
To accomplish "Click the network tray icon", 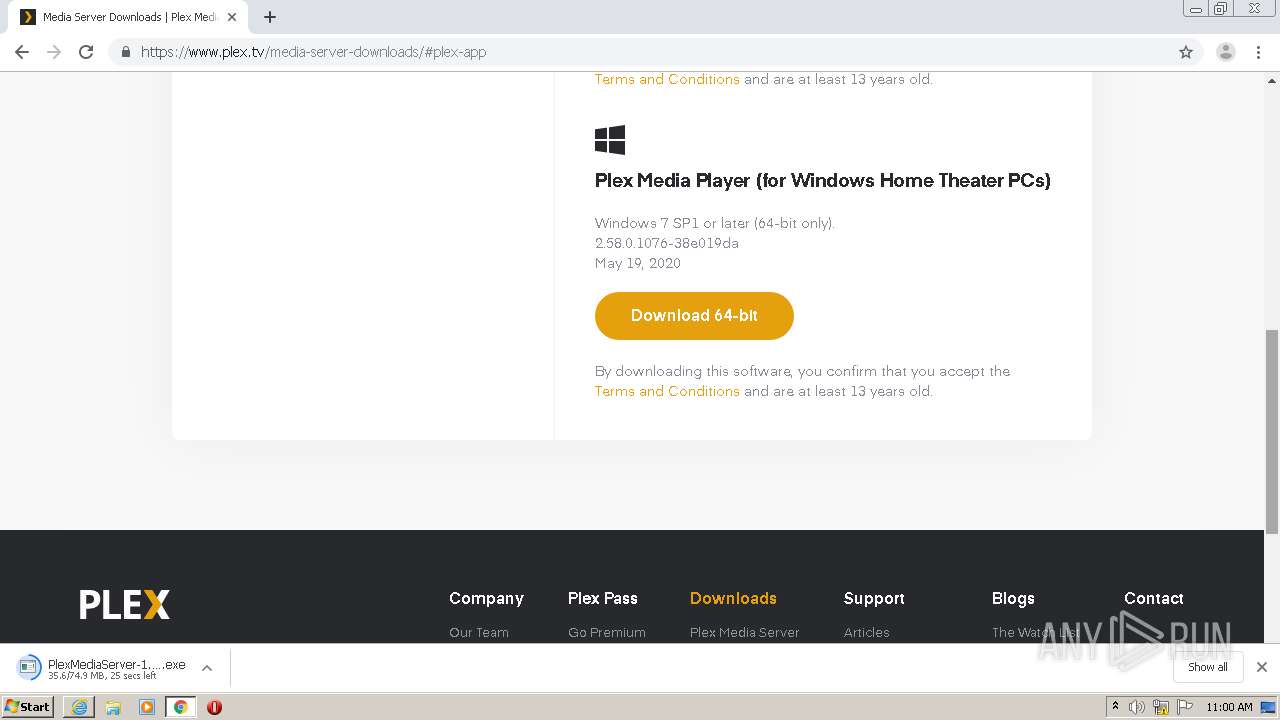I will coord(1161,707).
